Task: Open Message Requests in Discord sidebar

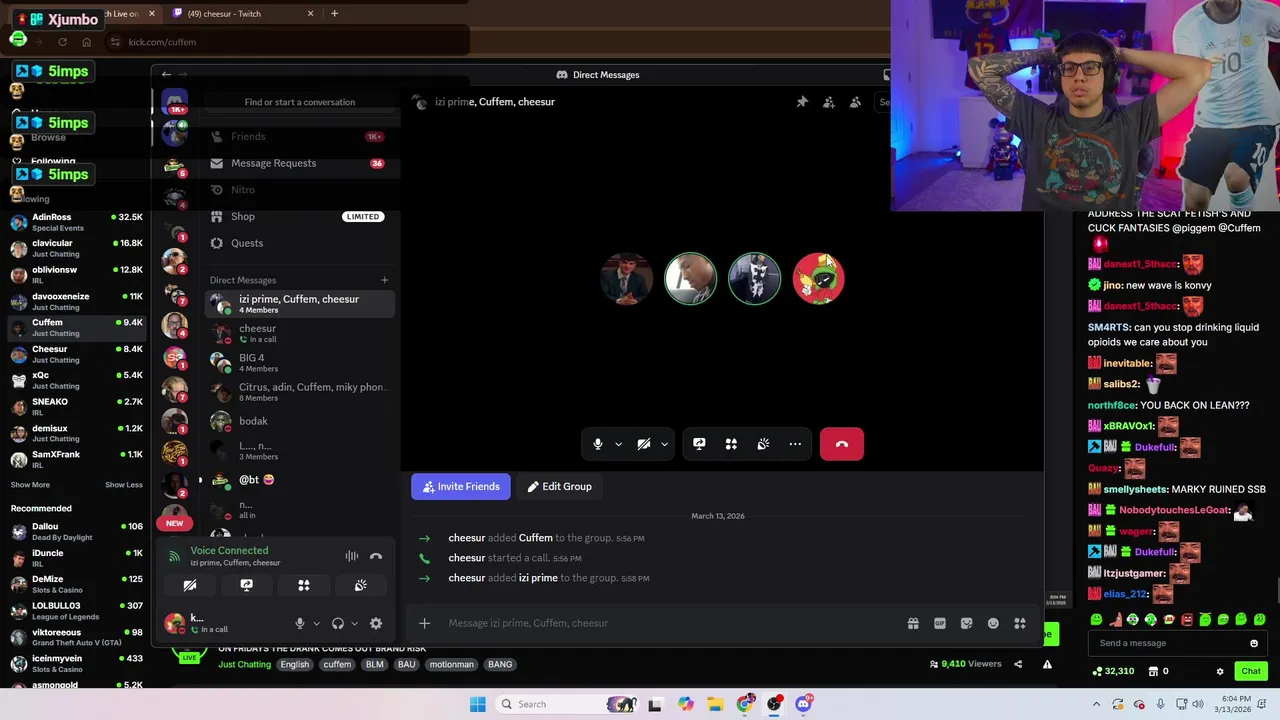Action: [x=298, y=163]
